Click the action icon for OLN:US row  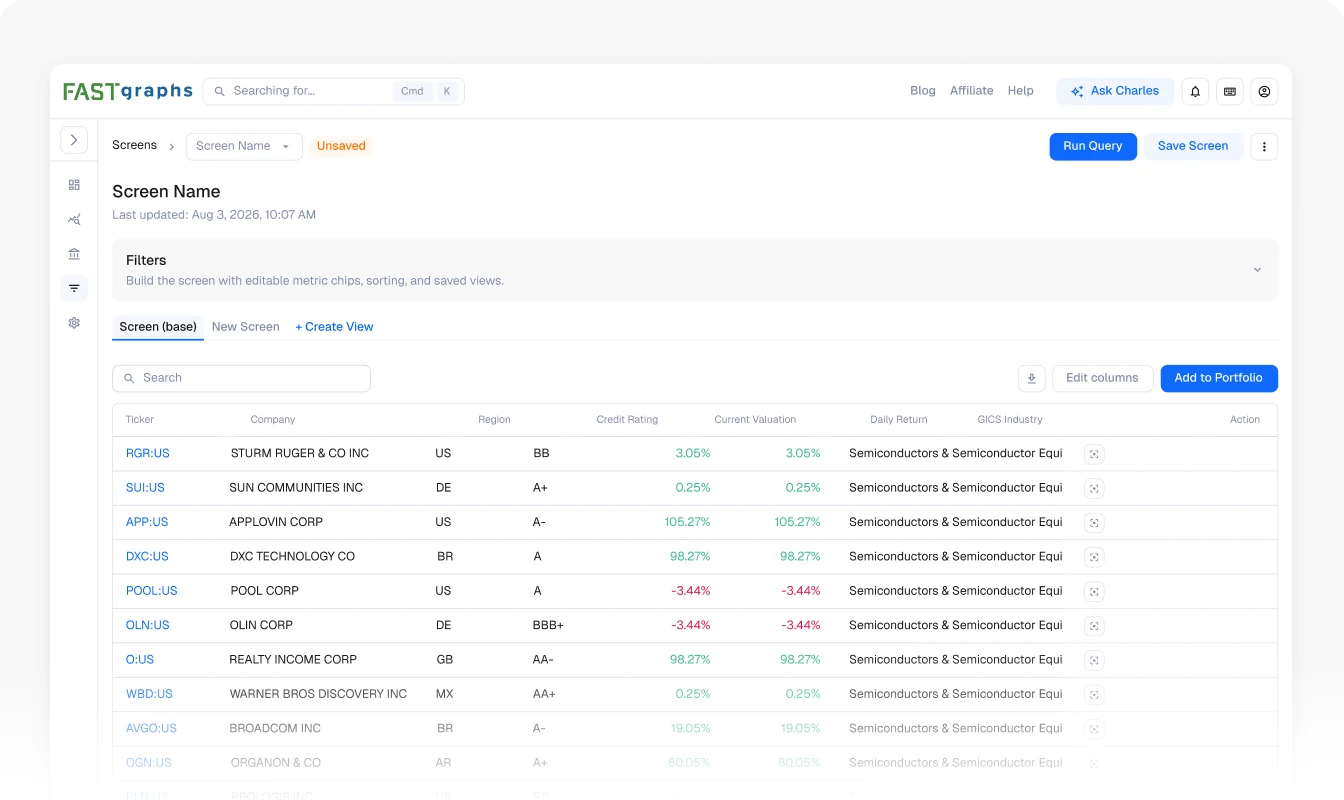(1094, 626)
